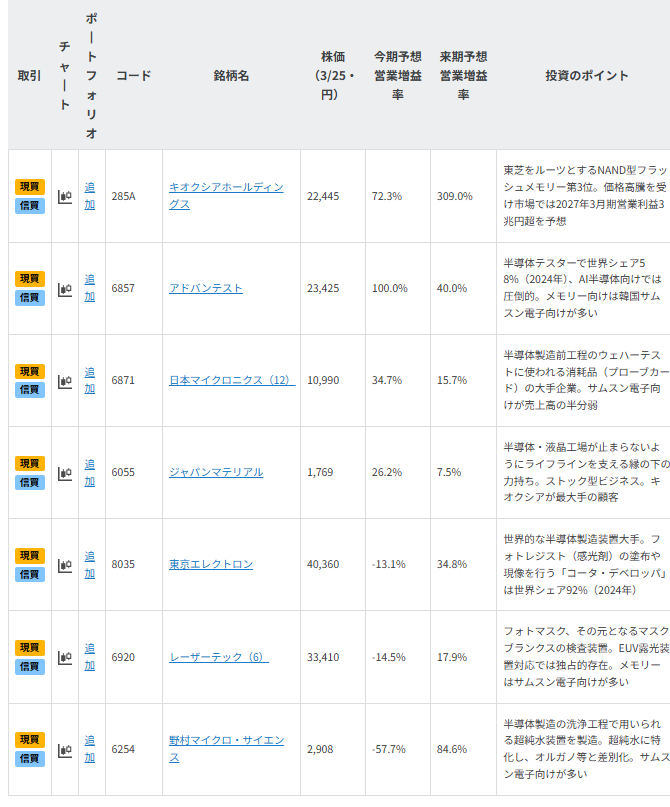Open chart icon for キオクシアホールディングス row
The height and width of the screenshot is (807, 670).
point(65,196)
